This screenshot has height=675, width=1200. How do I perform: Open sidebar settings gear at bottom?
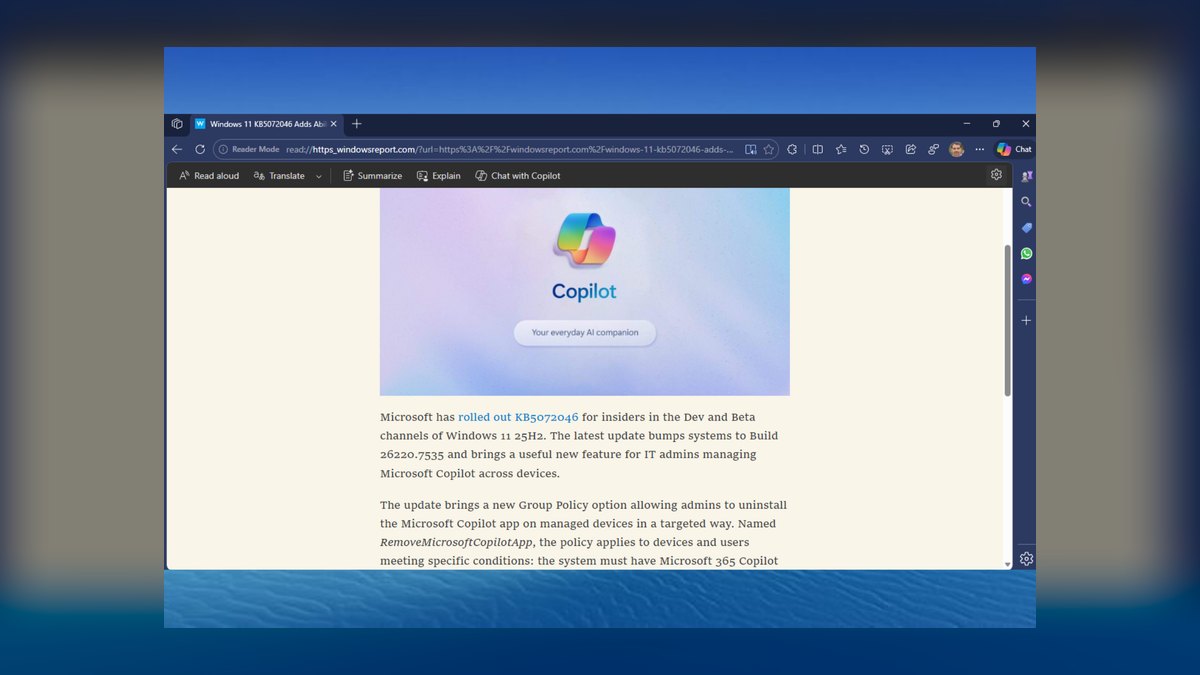(1026, 559)
